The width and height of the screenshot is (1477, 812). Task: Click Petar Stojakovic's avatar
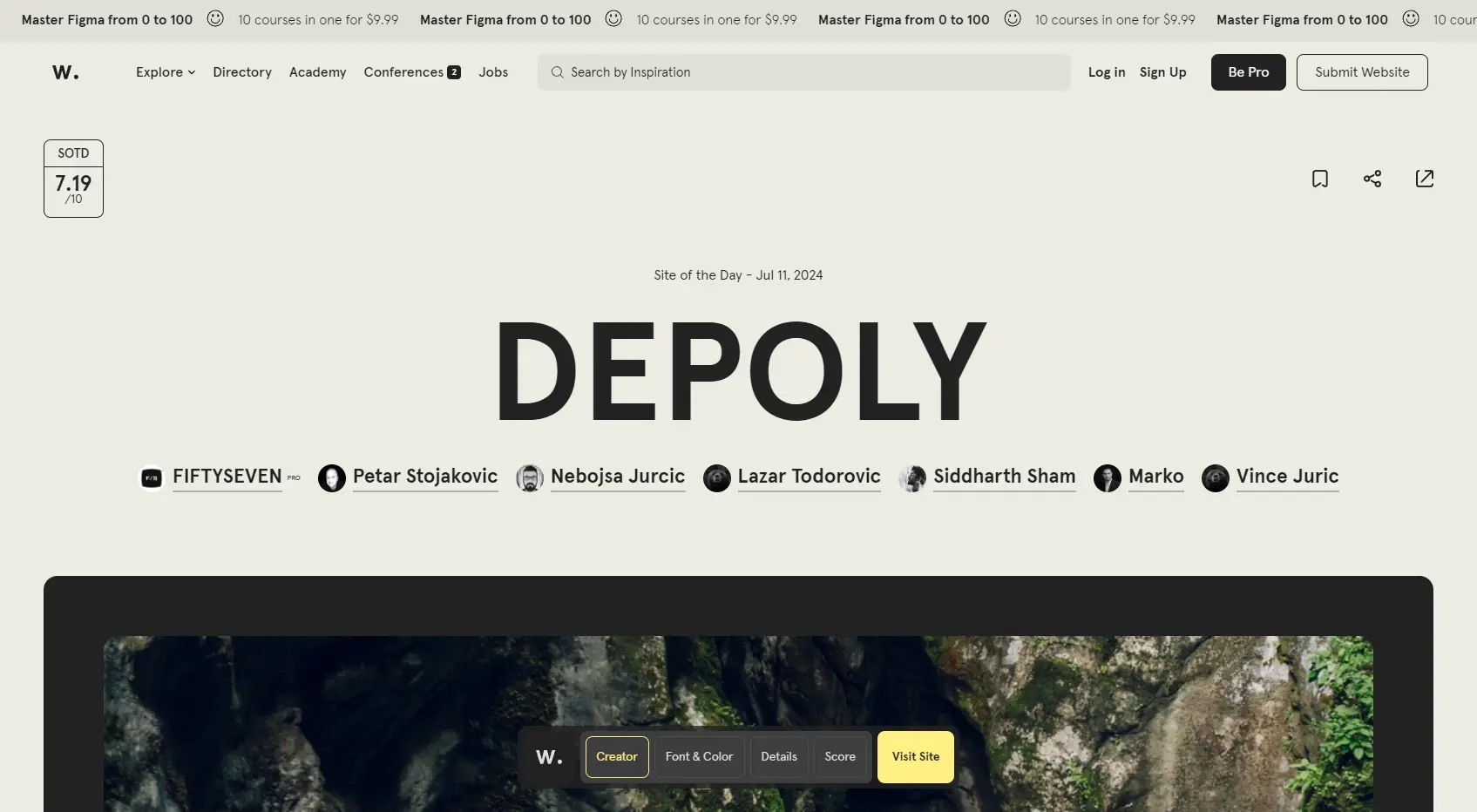332,477
